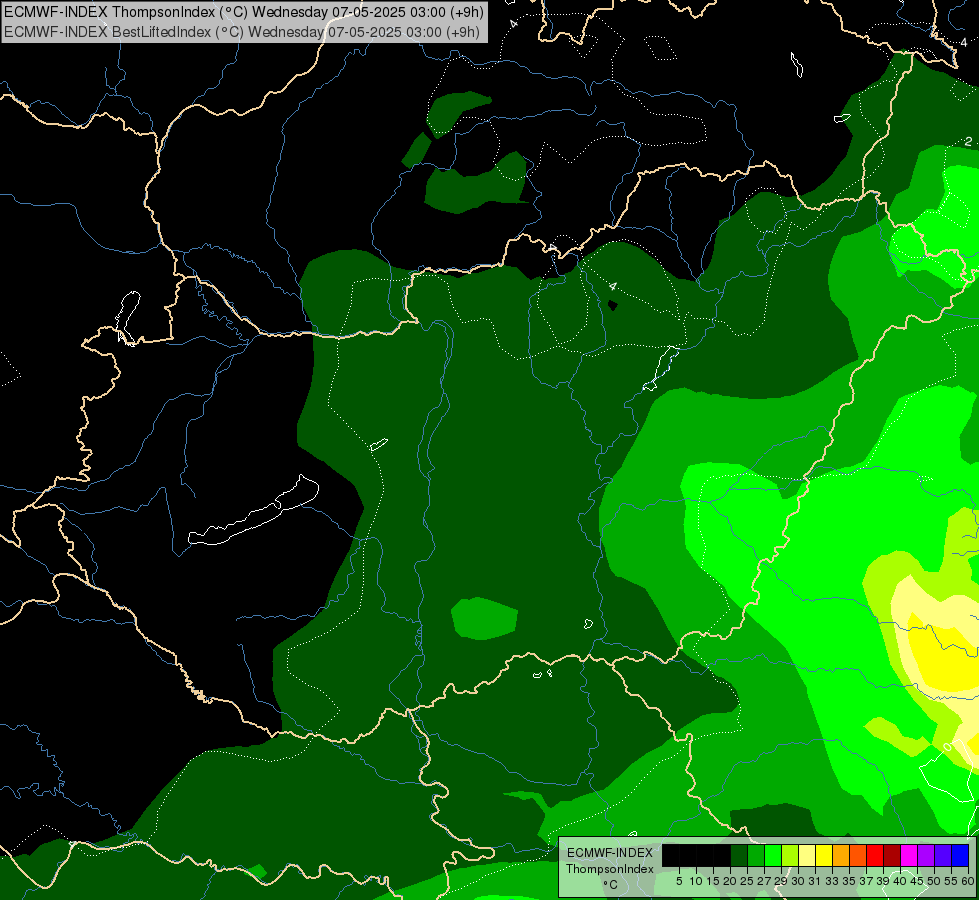Select pure blue 55–60 legend swatch
This screenshot has height=900, width=979.
(960, 856)
